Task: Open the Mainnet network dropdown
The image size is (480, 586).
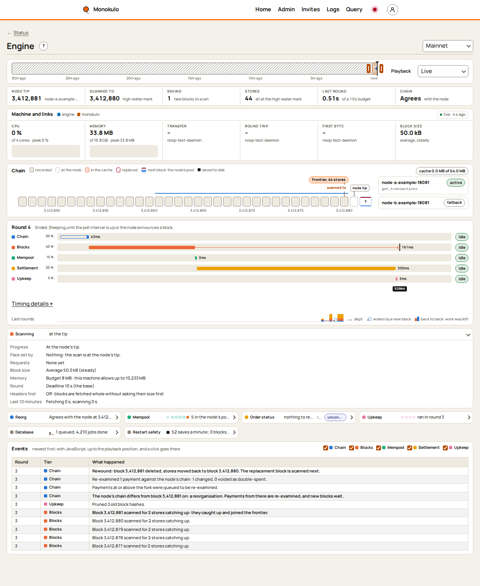Action: coord(447,46)
